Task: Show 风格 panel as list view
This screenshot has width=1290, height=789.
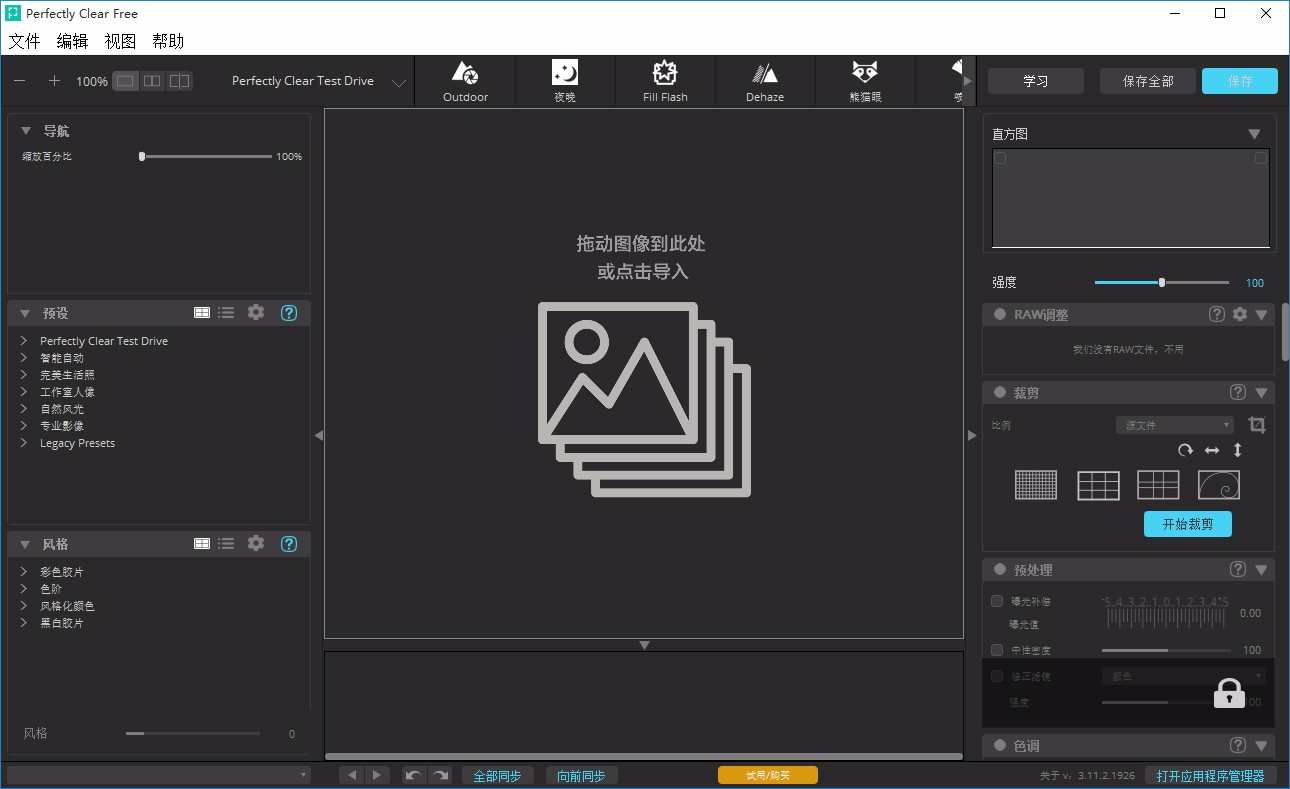Action: pos(226,544)
